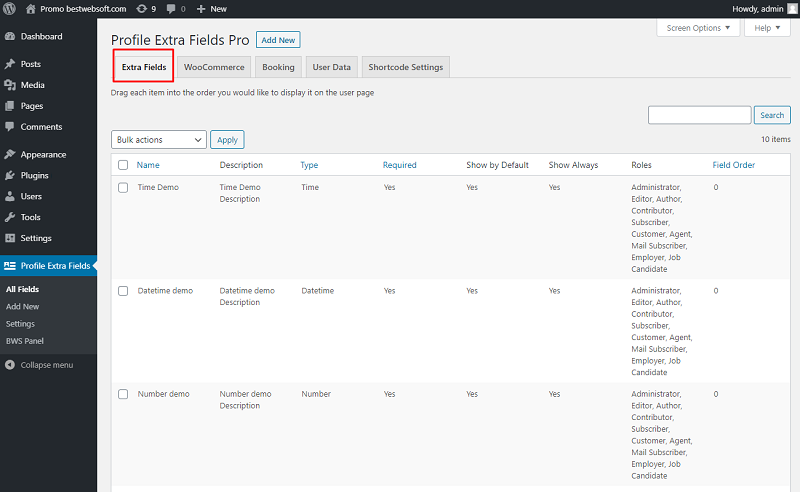Switch to the Shortcode Settings tab
Screen dimensions: 800x492
pyautogui.click(x=406, y=67)
